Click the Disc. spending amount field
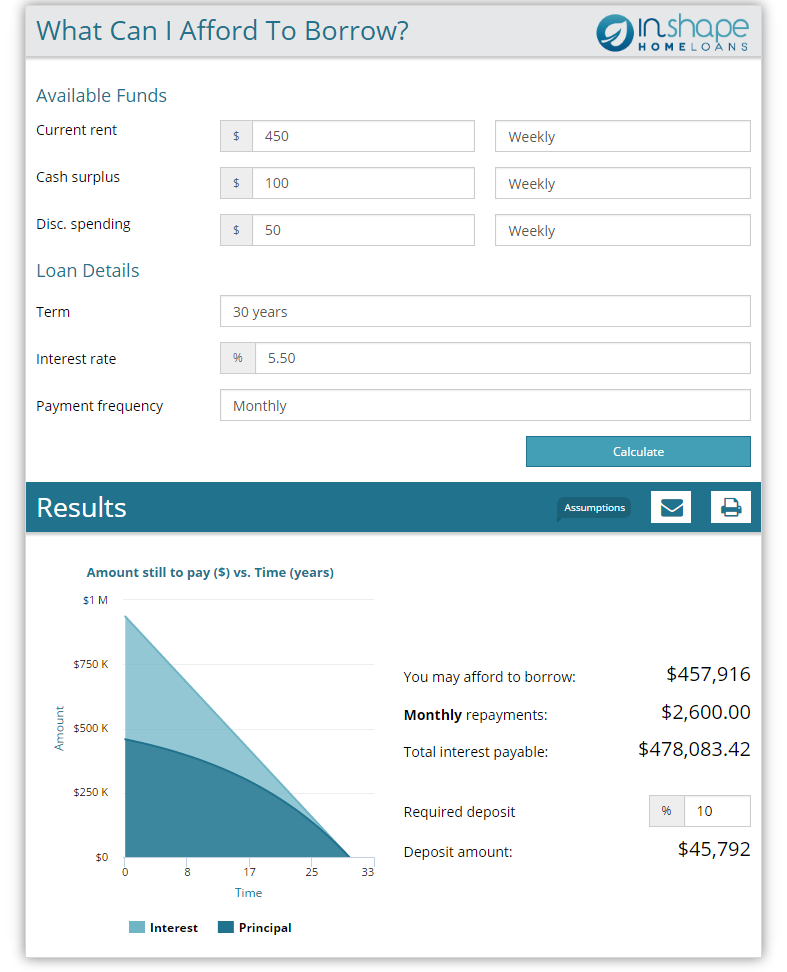The image size is (787, 972). [362, 230]
